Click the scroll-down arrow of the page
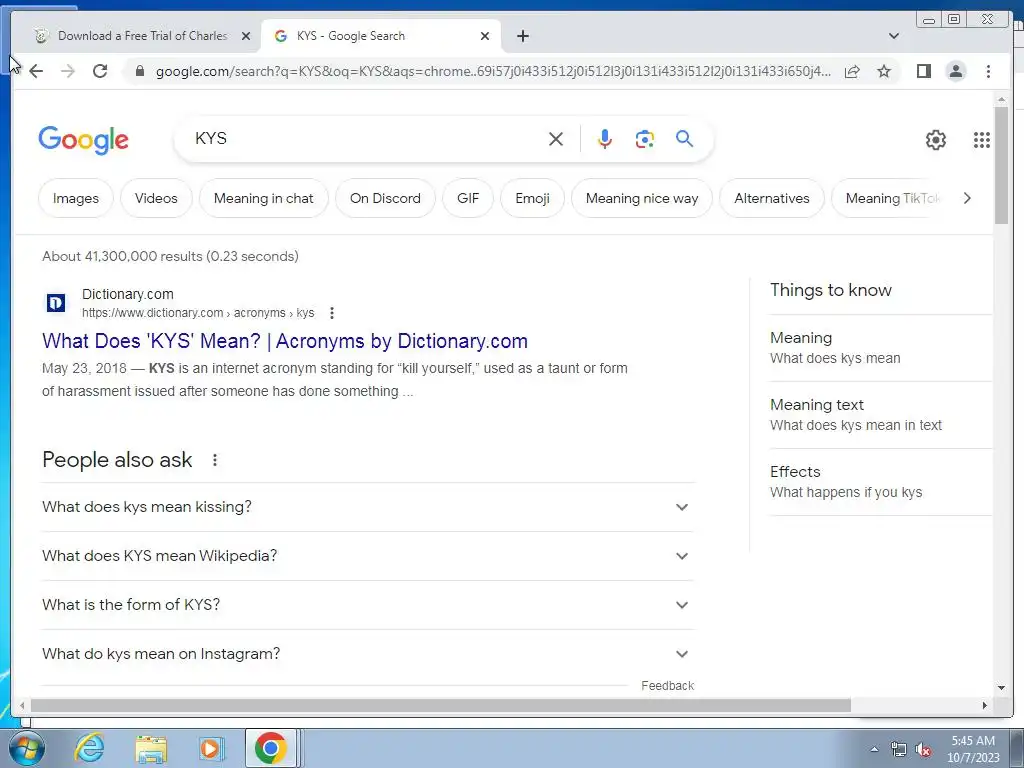This screenshot has height=768, width=1024. (x=1001, y=688)
